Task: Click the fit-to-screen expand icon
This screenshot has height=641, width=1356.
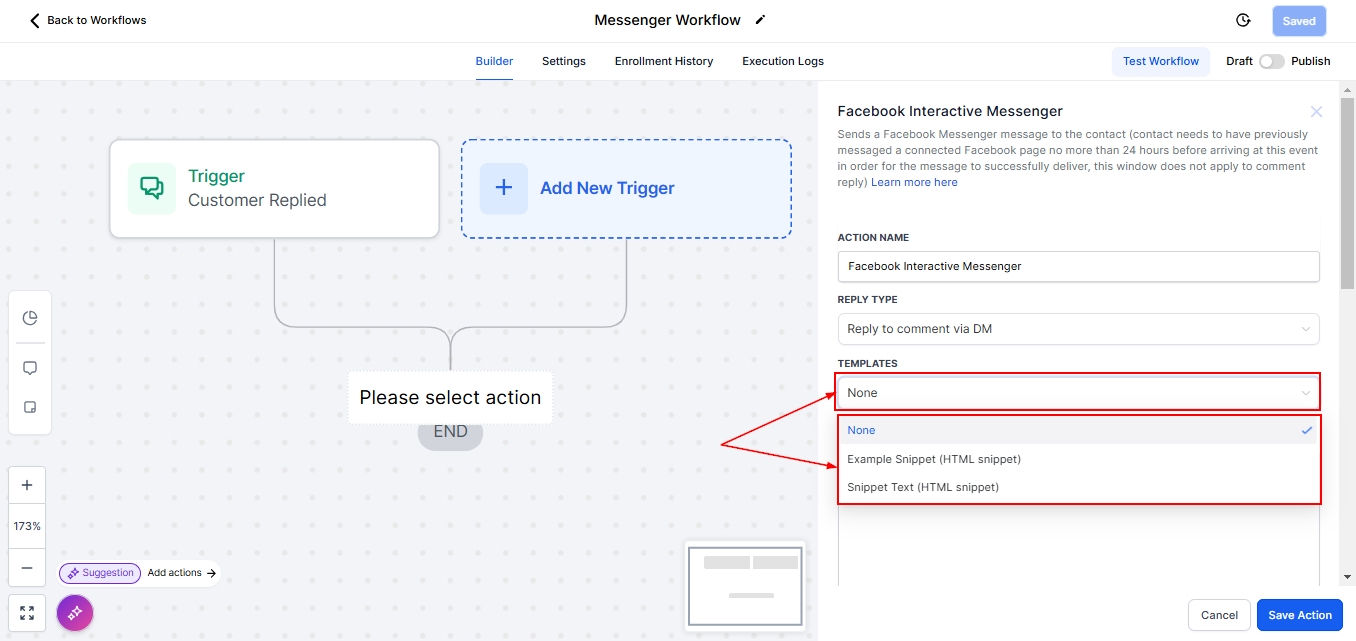Action: pyautogui.click(x=27, y=613)
